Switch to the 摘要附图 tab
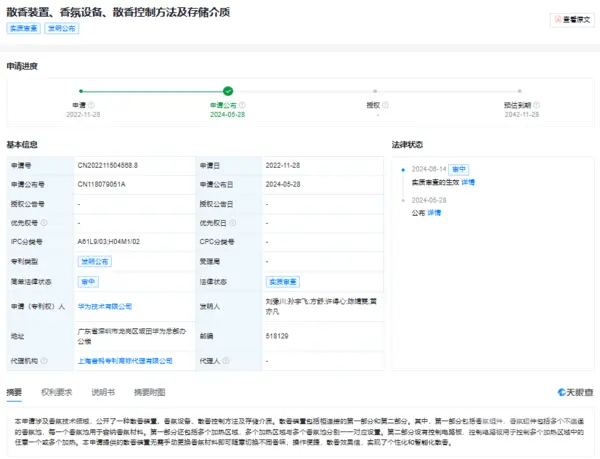600x459 pixels. [150, 392]
